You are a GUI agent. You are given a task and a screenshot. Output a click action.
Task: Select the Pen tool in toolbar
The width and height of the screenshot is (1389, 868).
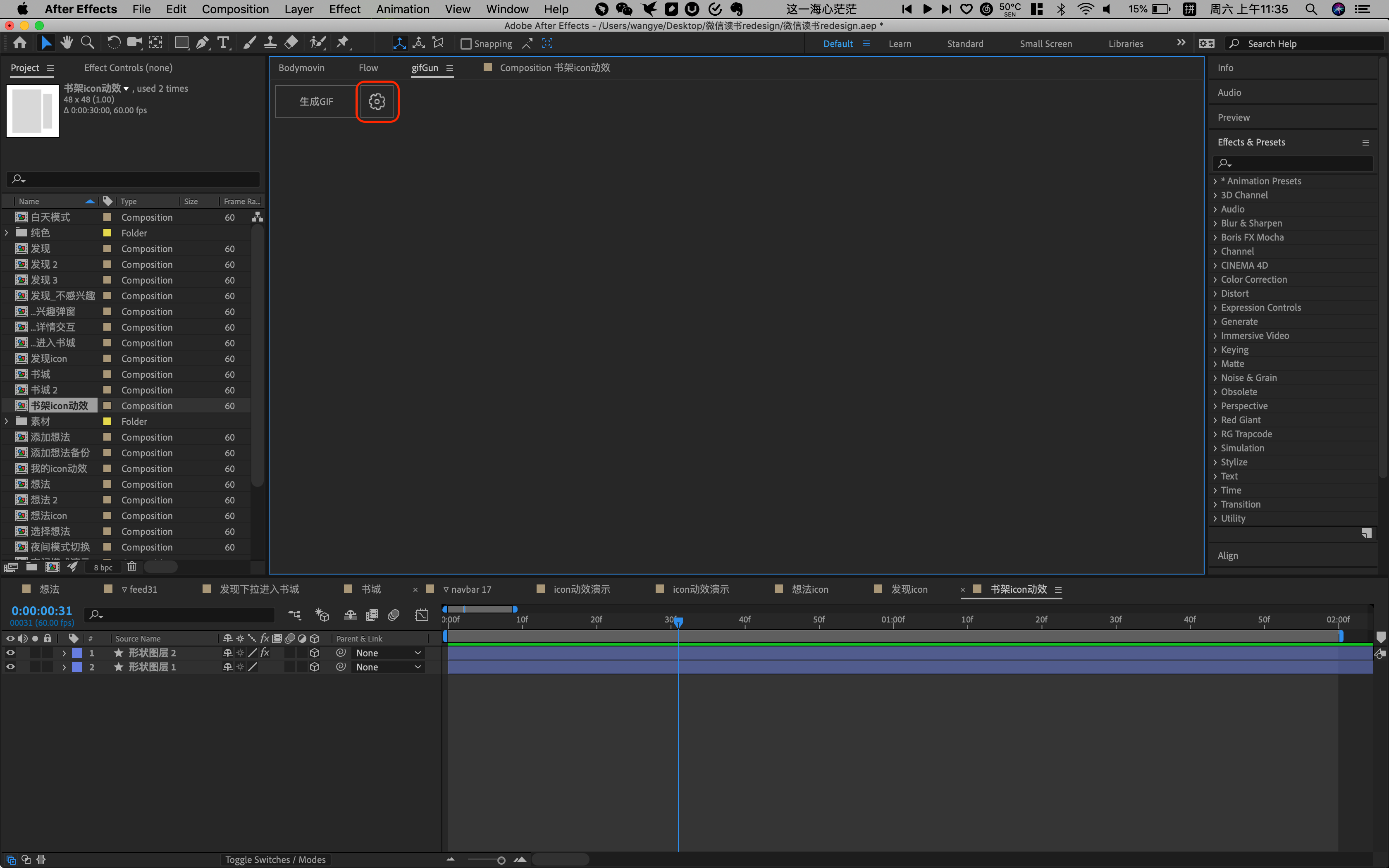[x=202, y=43]
